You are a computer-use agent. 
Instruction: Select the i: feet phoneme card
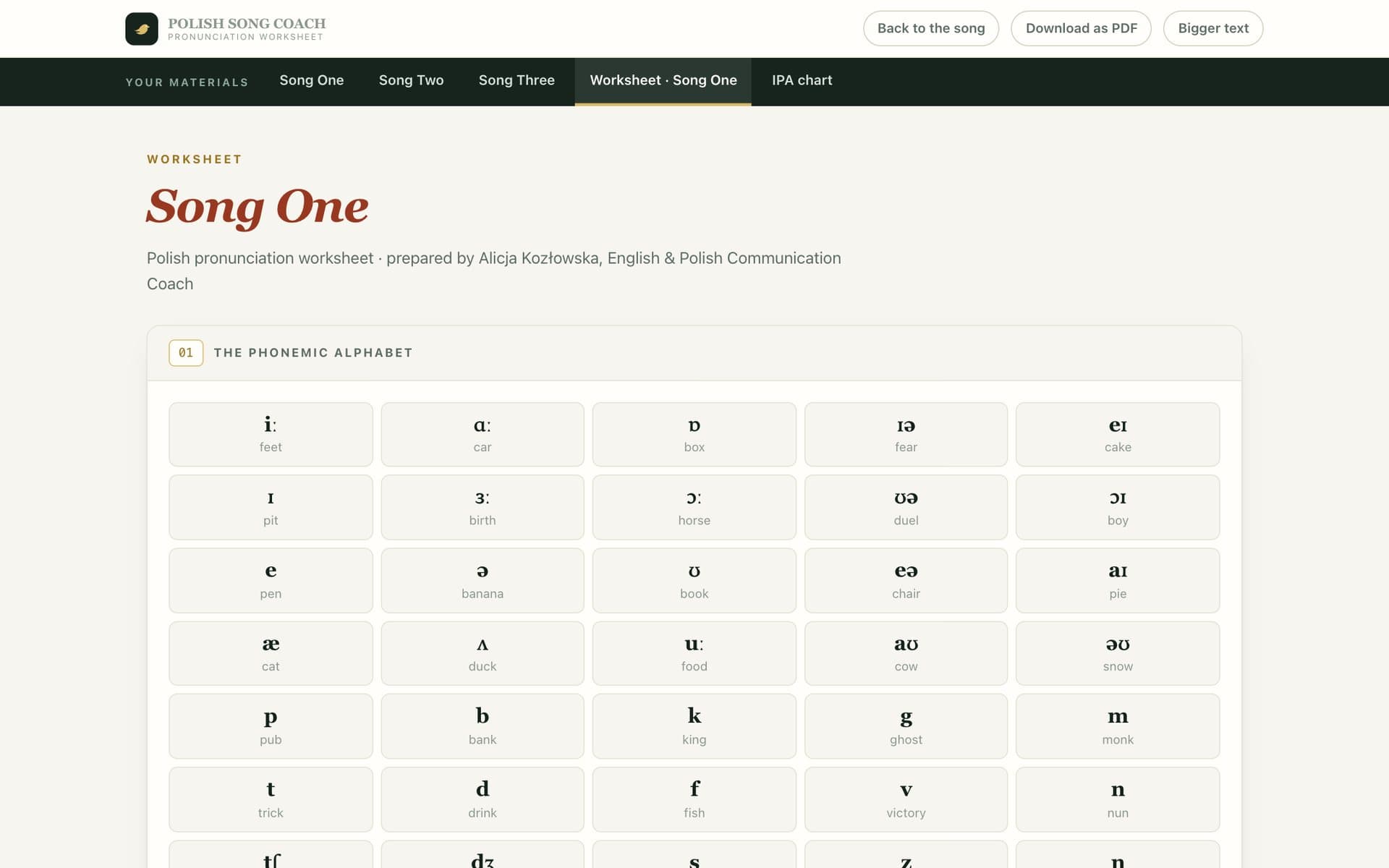271,434
